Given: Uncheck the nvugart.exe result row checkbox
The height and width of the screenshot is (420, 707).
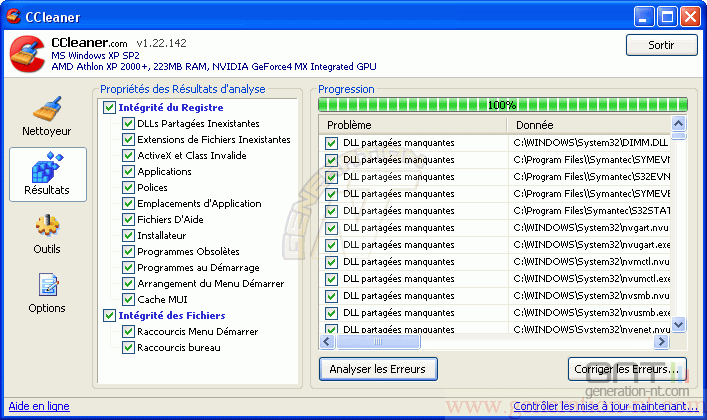Looking at the screenshot, I should (331, 245).
